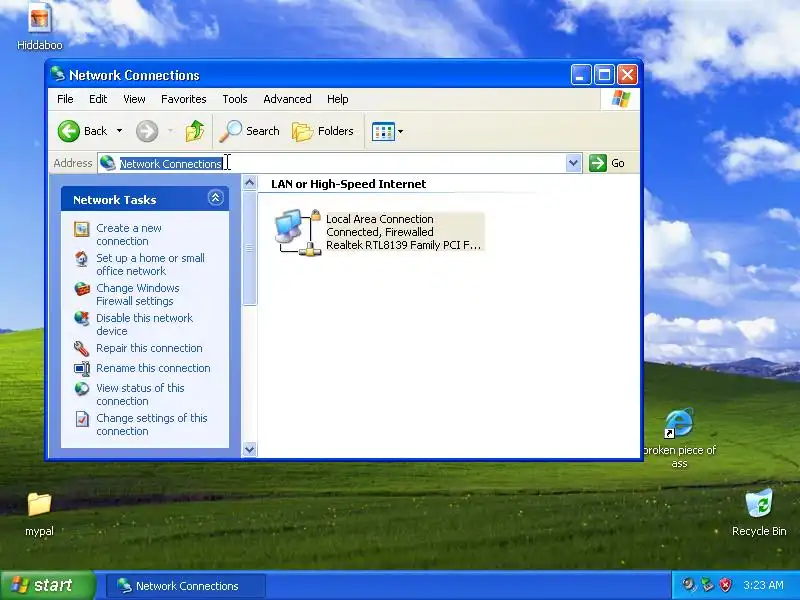The image size is (800, 600).
Task: Click the 3:23 AM clock
Action: point(763,585)
